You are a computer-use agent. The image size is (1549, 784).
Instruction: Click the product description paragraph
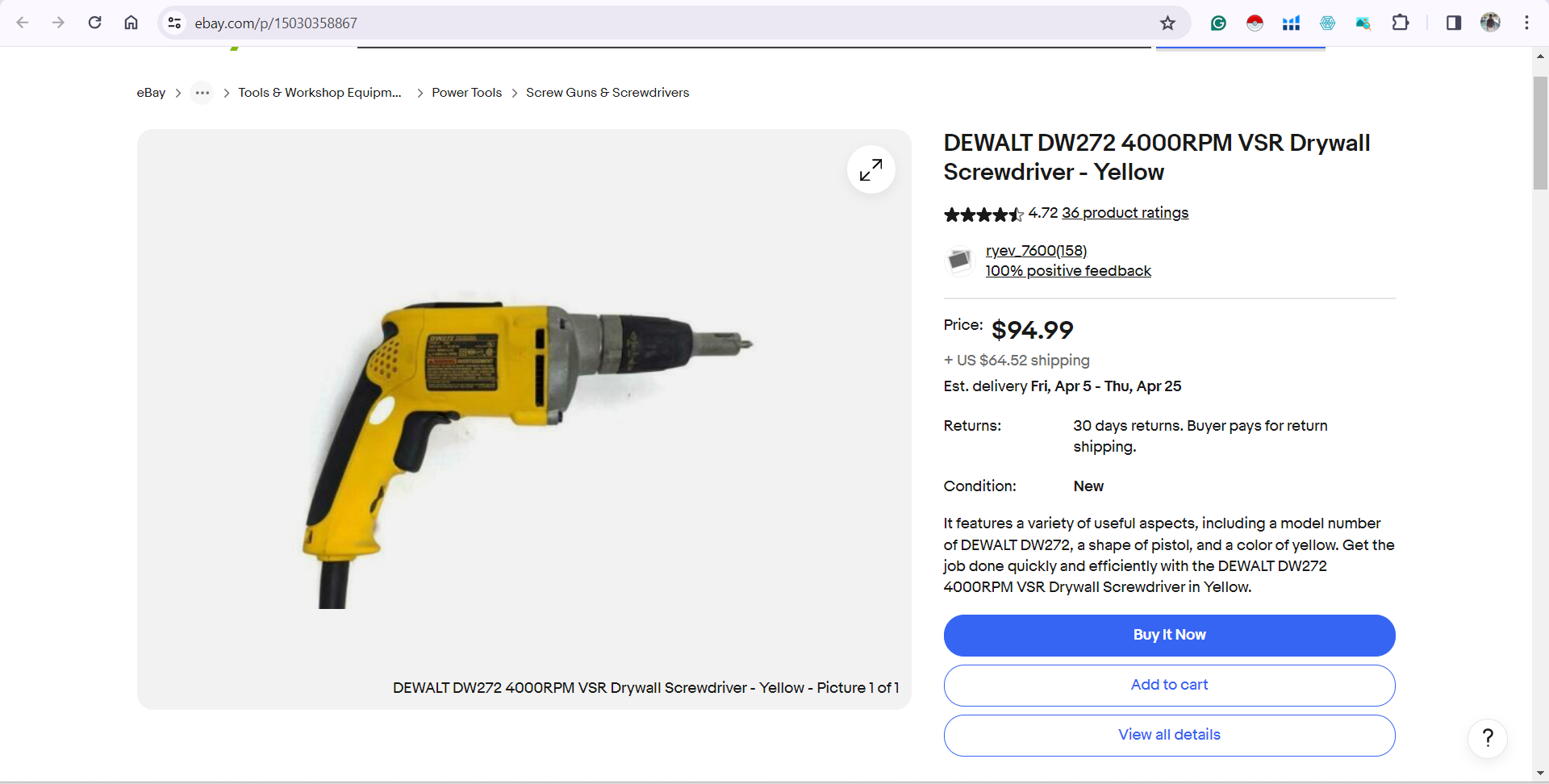[x=1169, y=555]
